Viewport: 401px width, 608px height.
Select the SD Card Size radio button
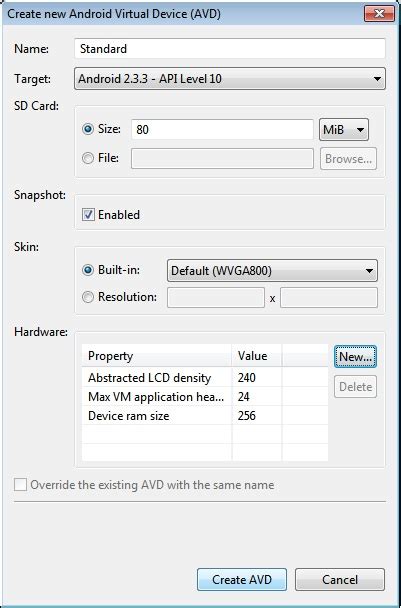[88, 129]
